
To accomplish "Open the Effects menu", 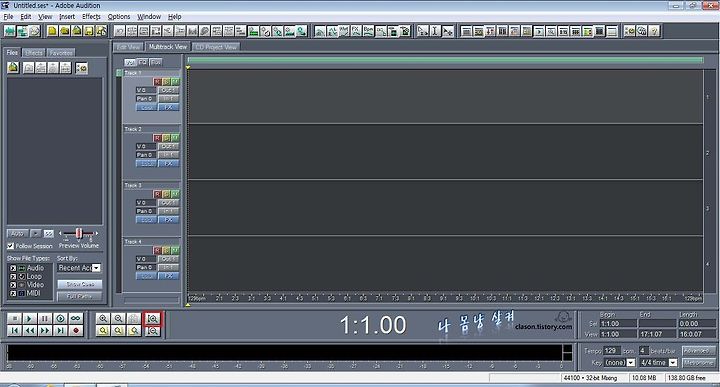I will click(91, 17).
